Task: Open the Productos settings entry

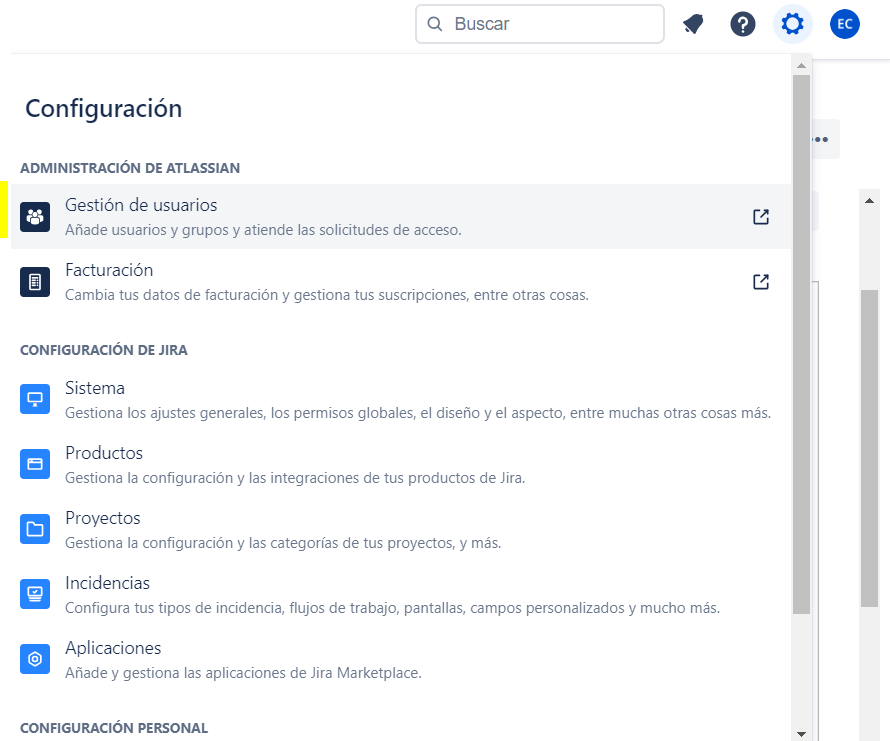Action: tap(401, 464)
